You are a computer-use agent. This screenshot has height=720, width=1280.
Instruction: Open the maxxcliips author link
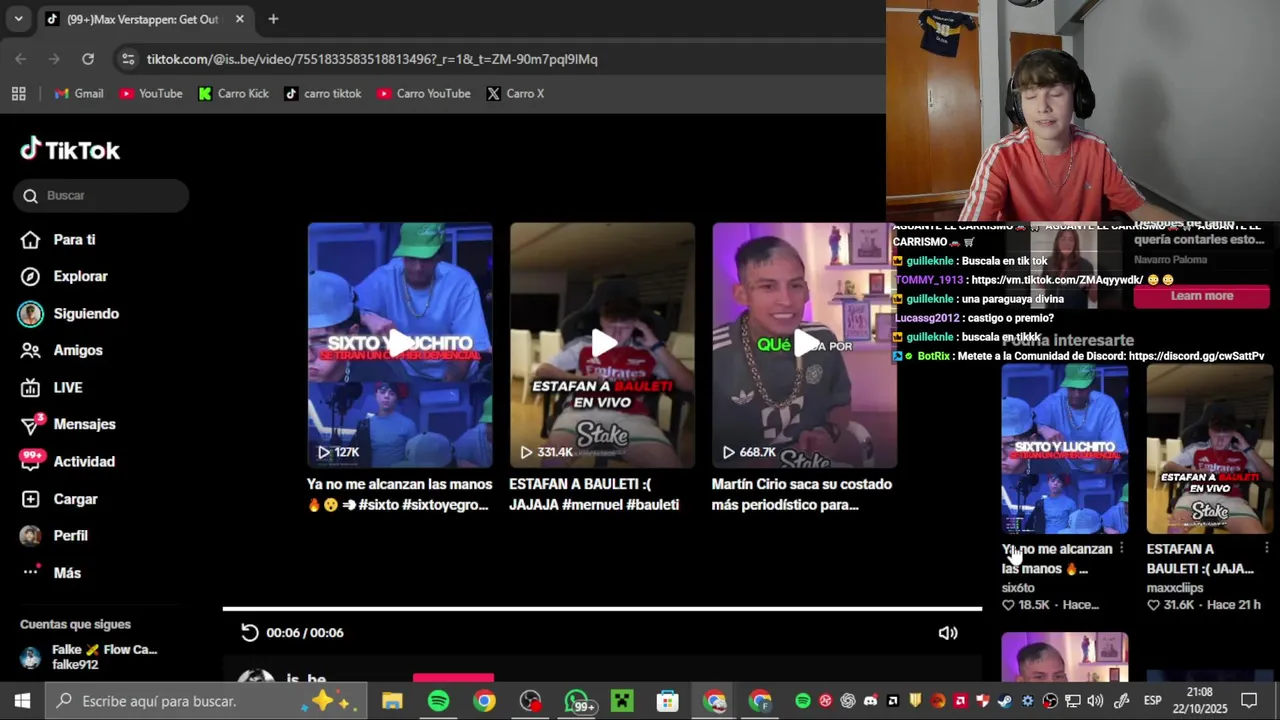pyautogui.click(x=1176, y=588)
